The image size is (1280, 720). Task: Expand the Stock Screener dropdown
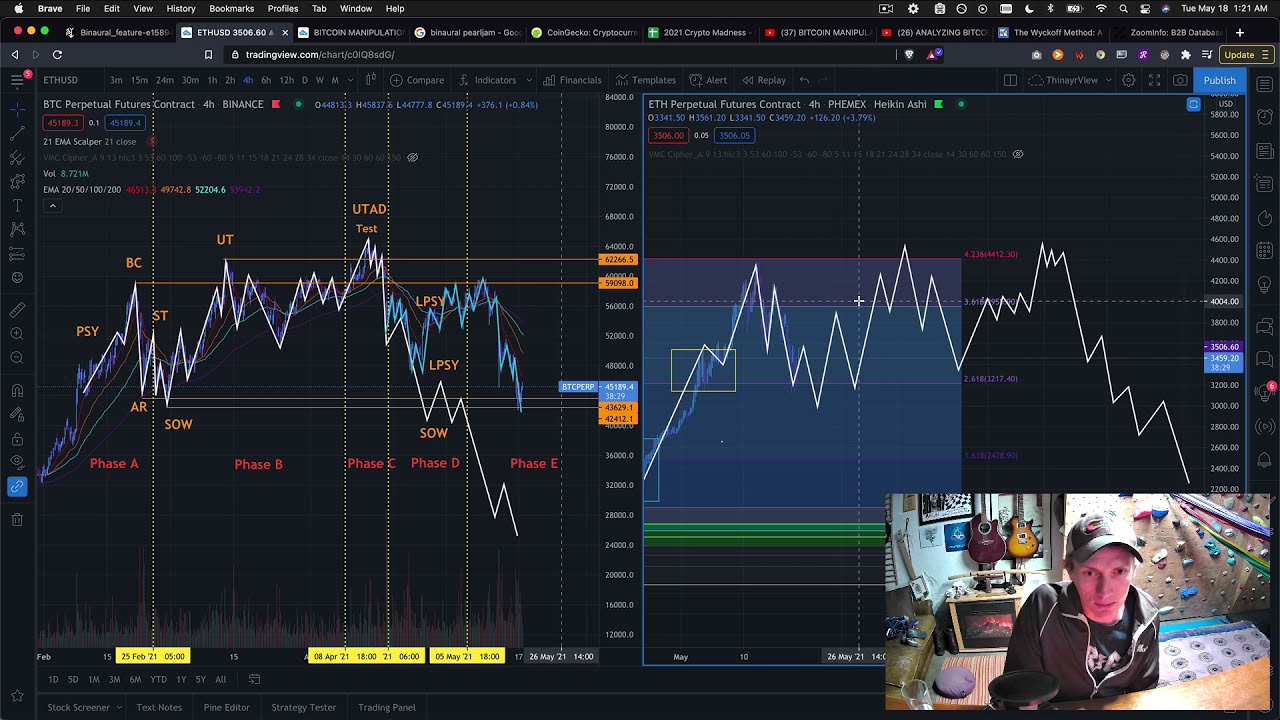[119, 708]
